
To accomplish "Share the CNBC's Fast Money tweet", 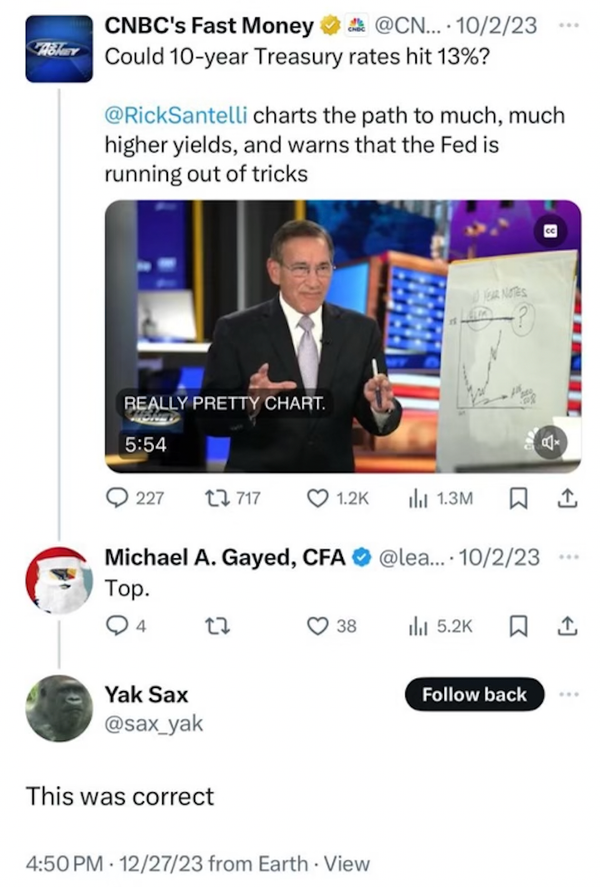I will [x=567, y=498].
